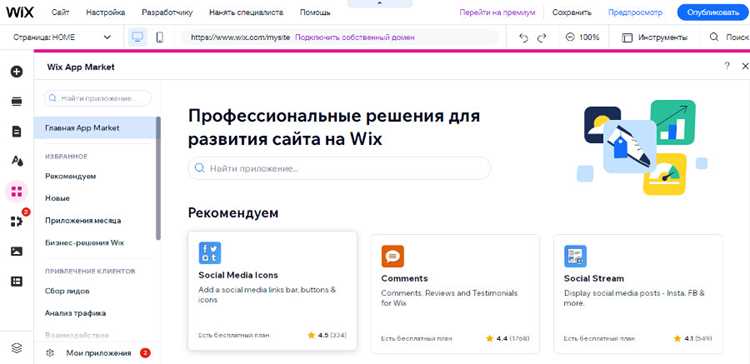Open App Market help question mark

pyautogui.click(x=727, y=66)
